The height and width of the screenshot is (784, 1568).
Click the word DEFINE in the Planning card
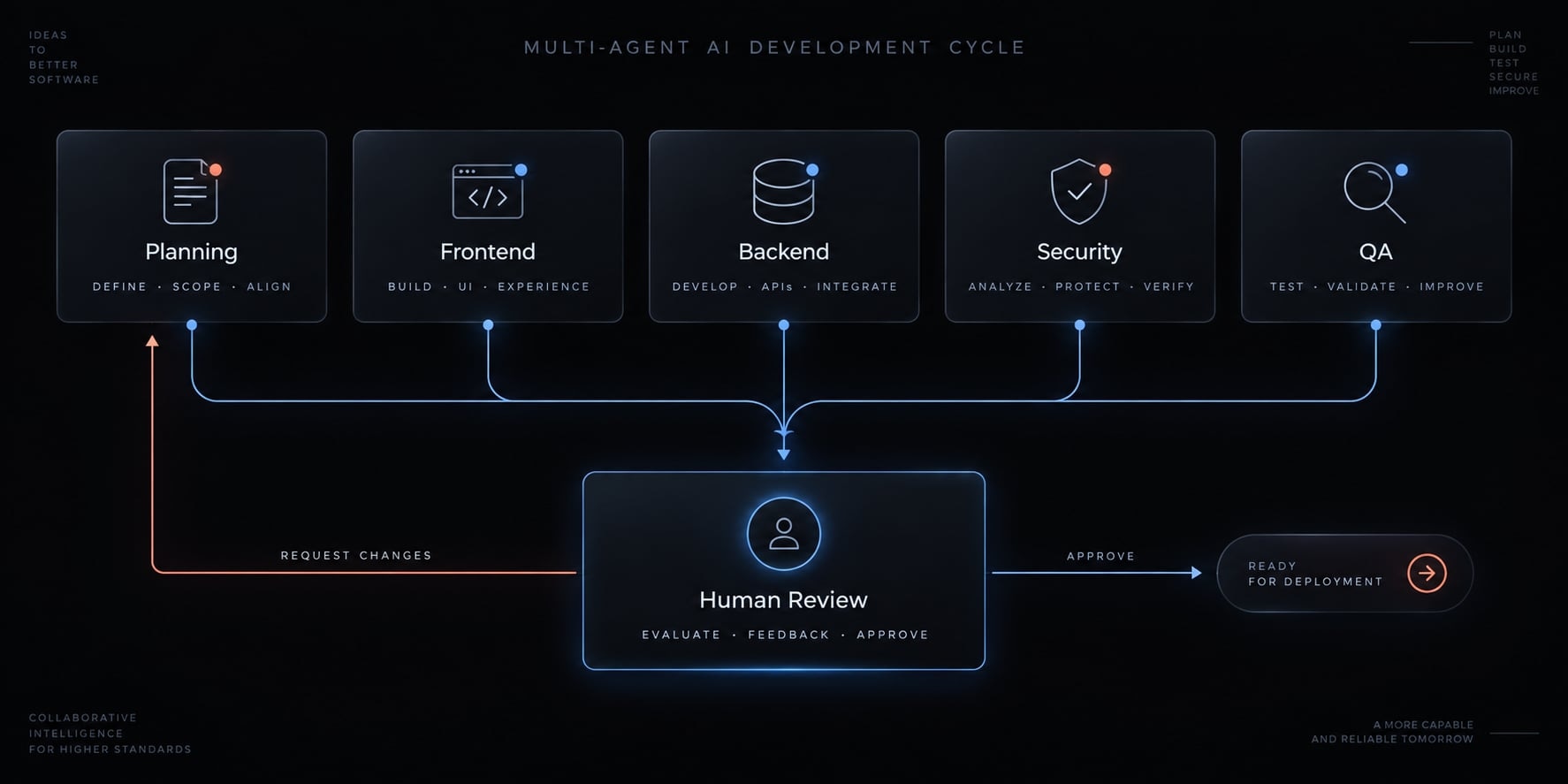[119, 286]
